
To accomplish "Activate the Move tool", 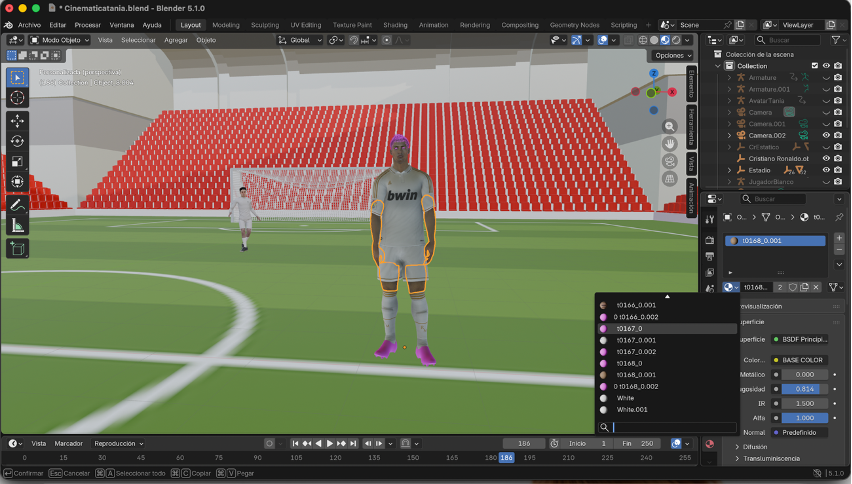I will click(x=17, y=121).
